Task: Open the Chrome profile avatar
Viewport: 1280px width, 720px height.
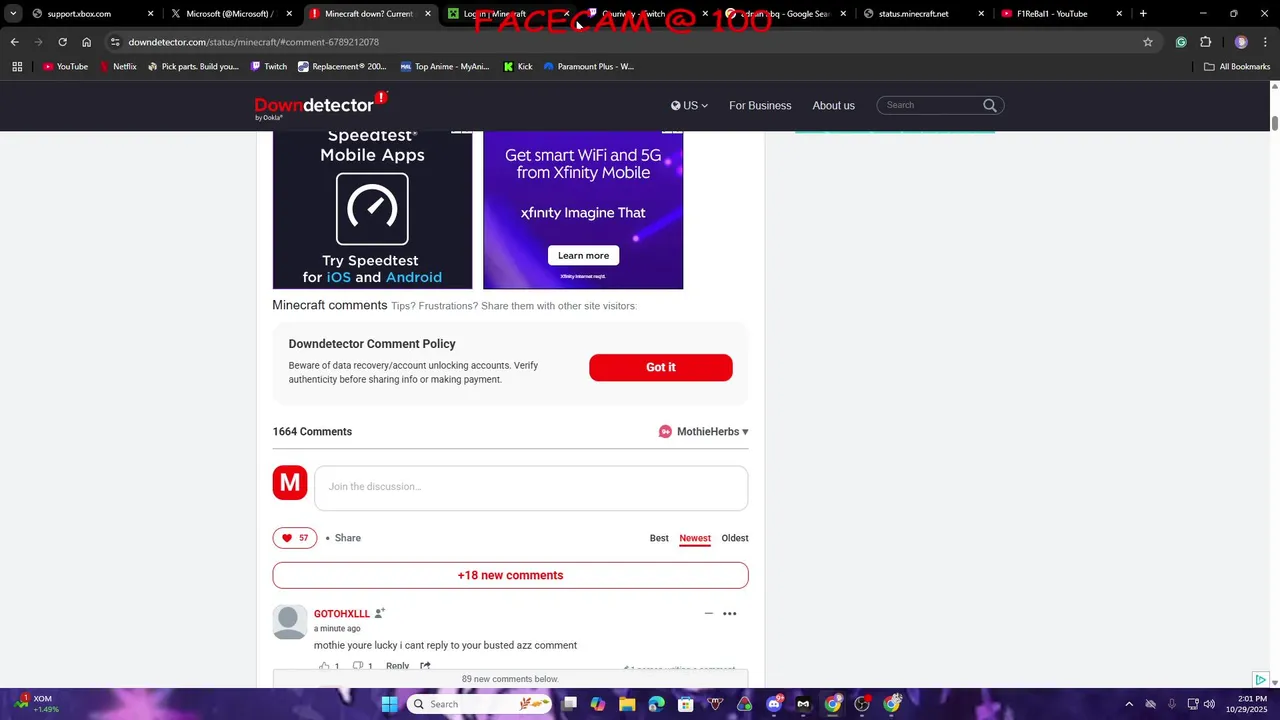Action: click(x=1241, y=42)
